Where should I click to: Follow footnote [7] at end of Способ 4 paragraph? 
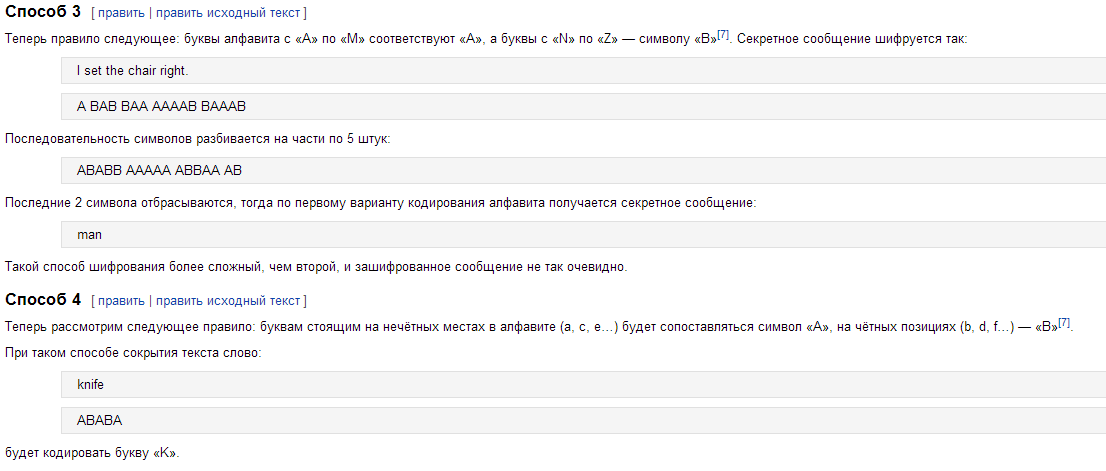point(1064,323)
